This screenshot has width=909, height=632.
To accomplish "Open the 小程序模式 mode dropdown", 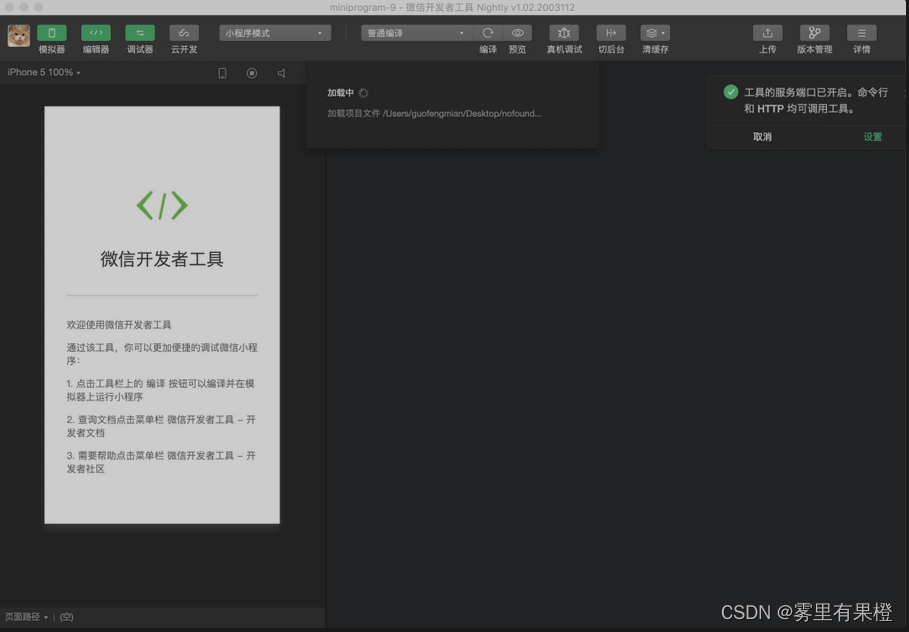I will pyautogui.click(x=275, y=33).
